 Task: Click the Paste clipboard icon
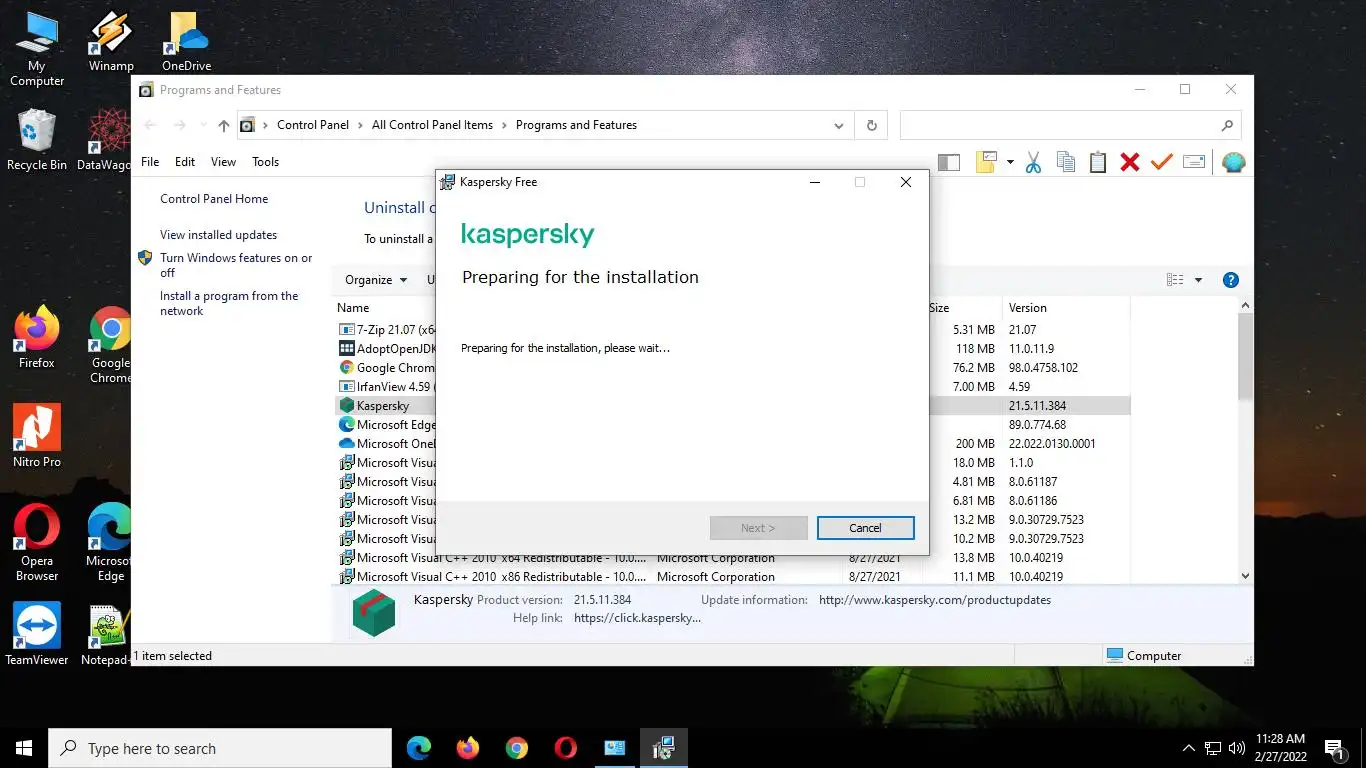point(1098,162)
